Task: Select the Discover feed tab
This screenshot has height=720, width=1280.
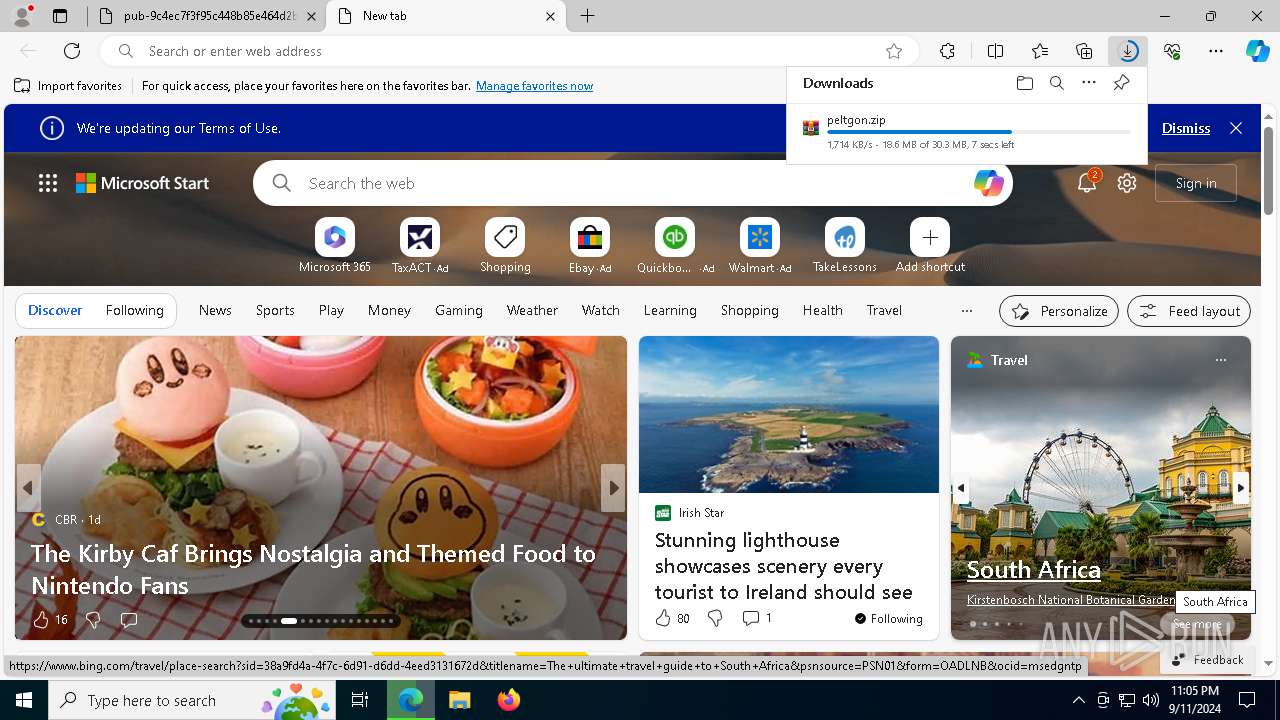Action: click(55, 311)
